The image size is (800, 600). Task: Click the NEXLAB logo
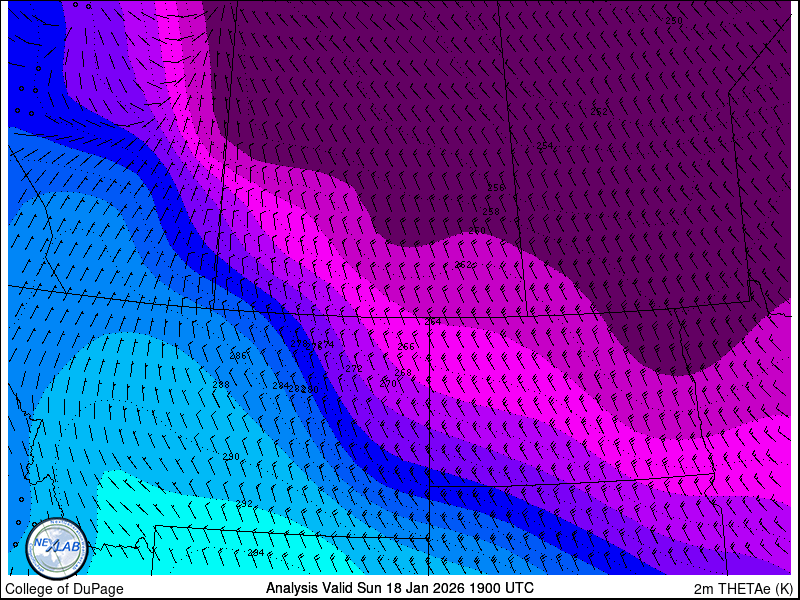(57, 550)
